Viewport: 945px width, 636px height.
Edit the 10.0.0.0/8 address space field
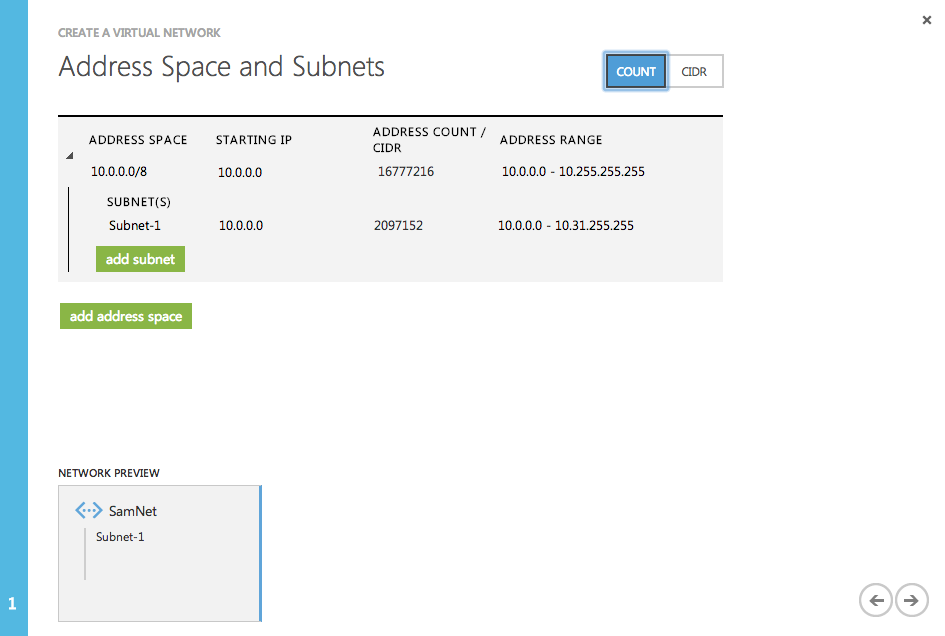point(119,172)
